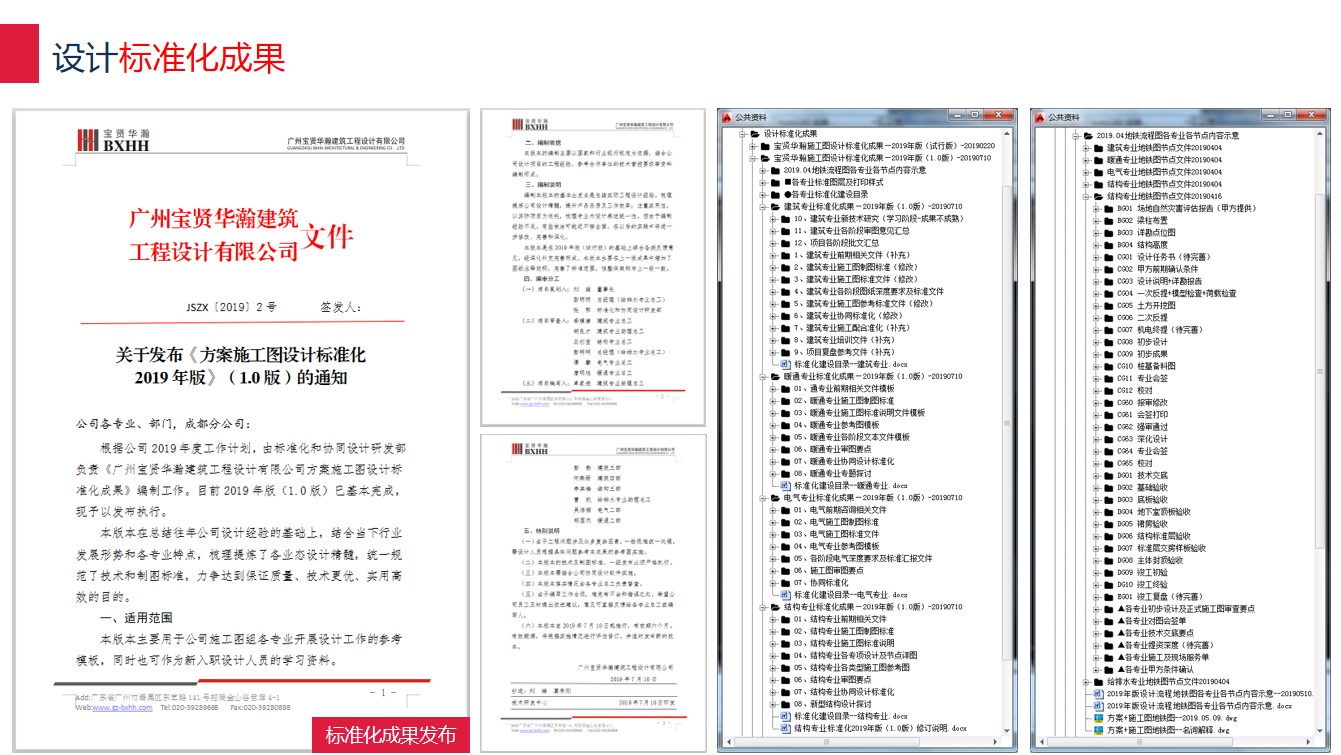Click the docx icon for 标准化建设目录--电气专业.docx

(x=785, y=594)
